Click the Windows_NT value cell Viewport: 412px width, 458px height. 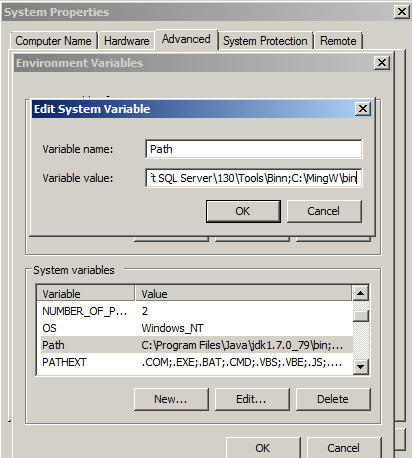(x=172, y=328)
